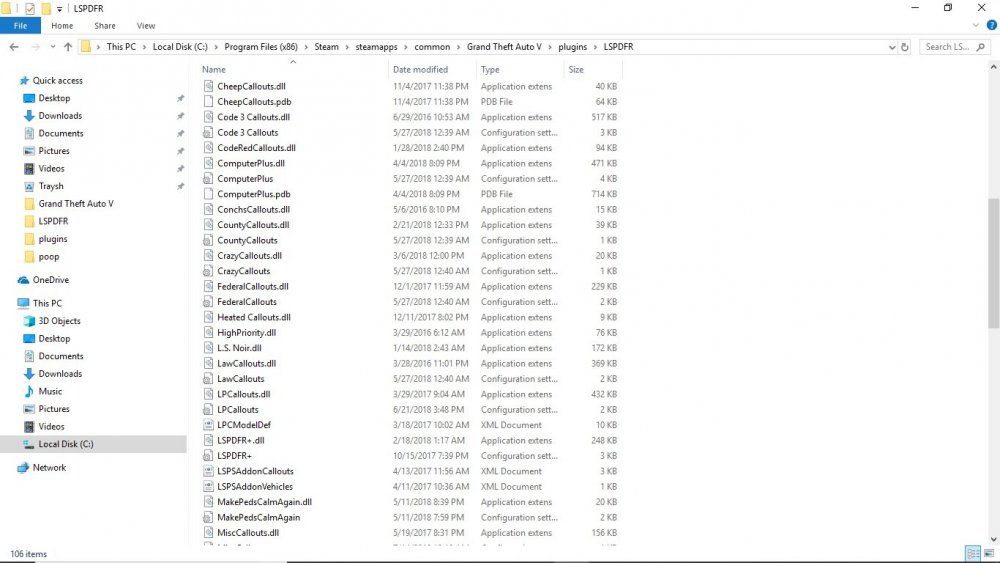Go back using the back arrow
The height and width of the screenshot is (563, 1000).
14,47
